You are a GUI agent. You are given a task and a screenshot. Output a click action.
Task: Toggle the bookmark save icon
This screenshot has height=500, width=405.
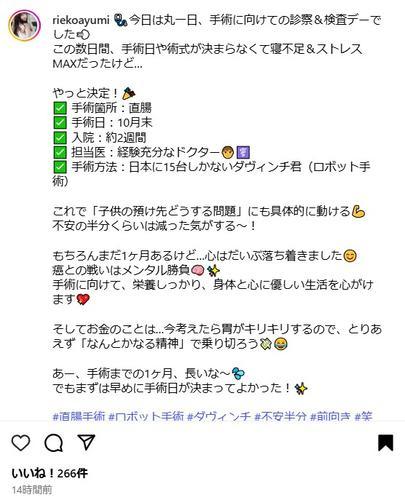click(385, 443)
